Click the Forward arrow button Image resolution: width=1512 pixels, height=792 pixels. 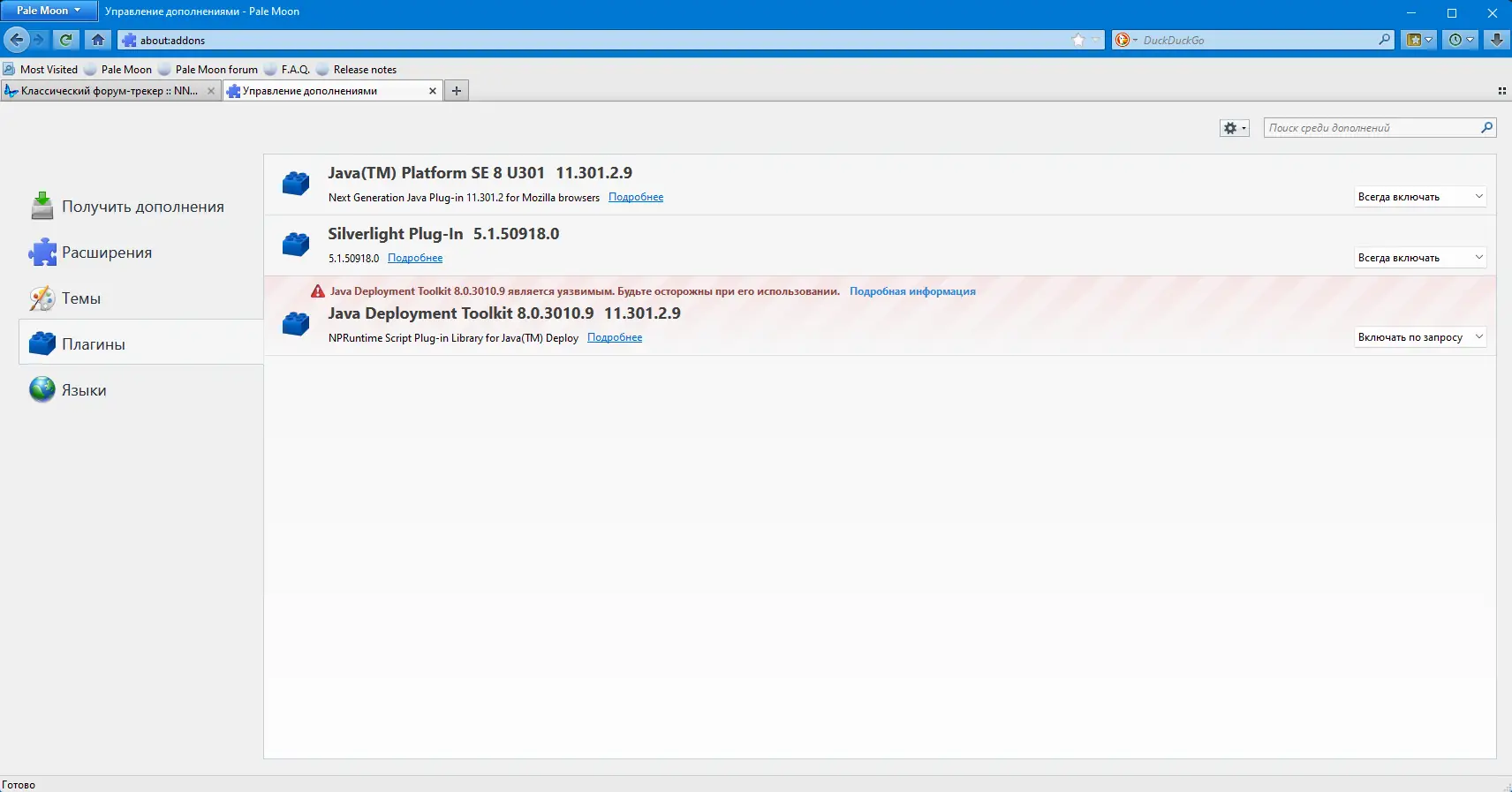(39, 40)
